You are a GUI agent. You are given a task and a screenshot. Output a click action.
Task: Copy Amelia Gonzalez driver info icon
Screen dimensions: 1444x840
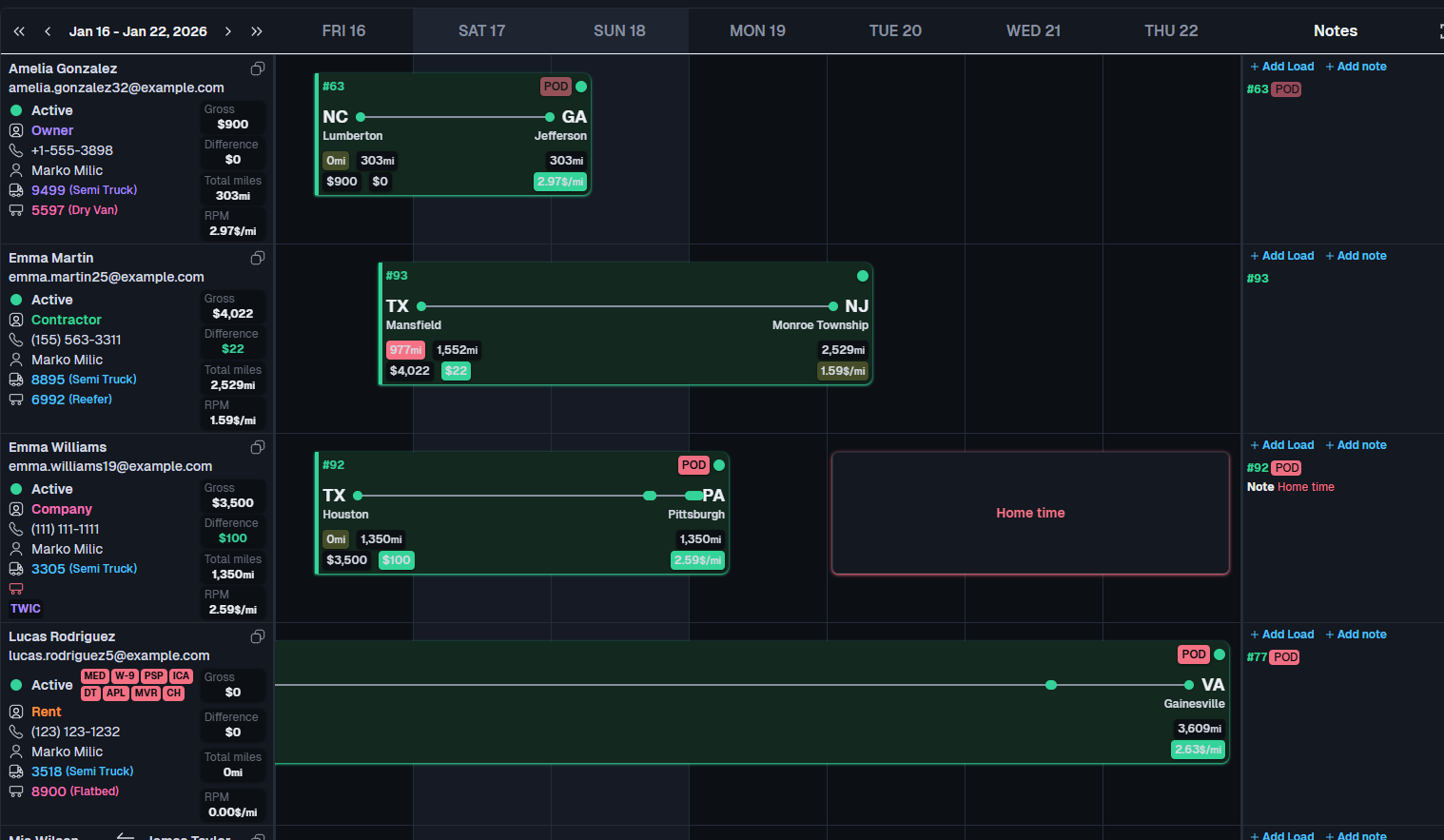258,68
